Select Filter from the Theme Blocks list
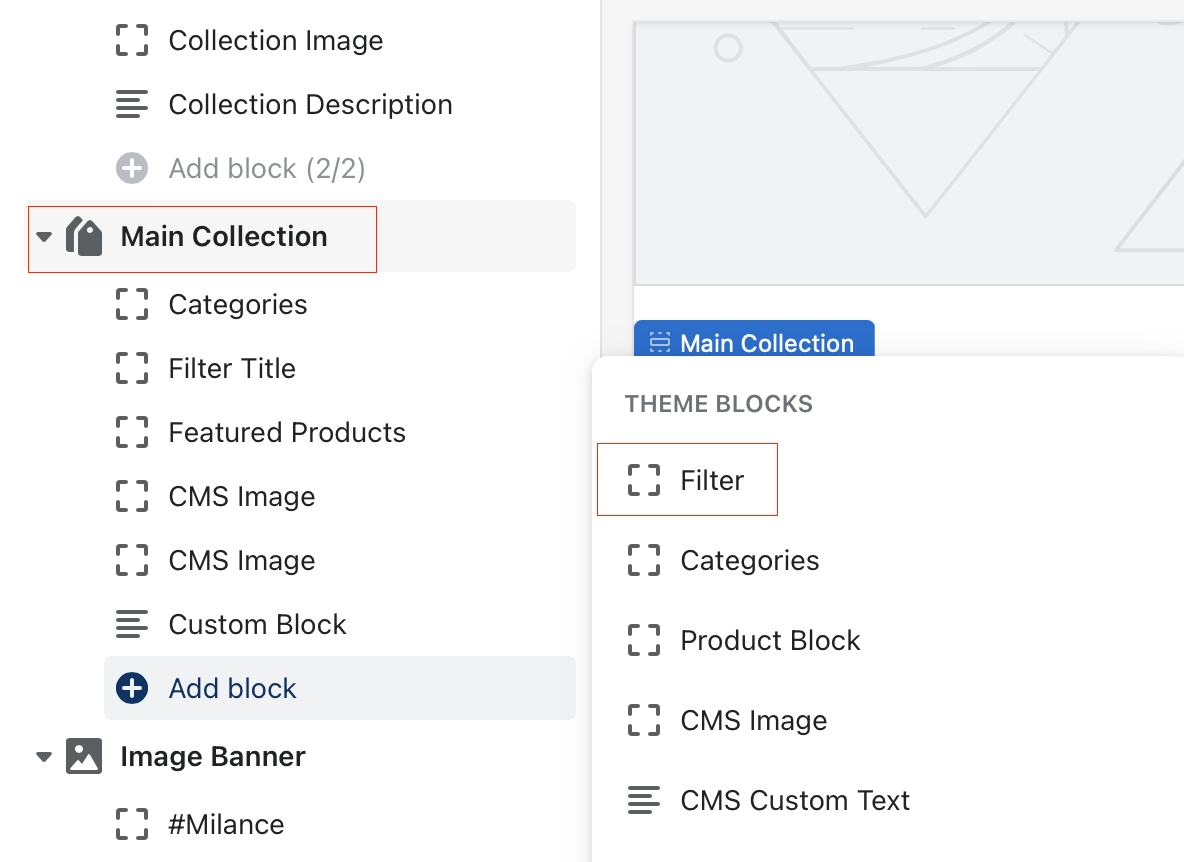Image resolution: width=1184 pixels, height=862 pixels. pos(712,480)
